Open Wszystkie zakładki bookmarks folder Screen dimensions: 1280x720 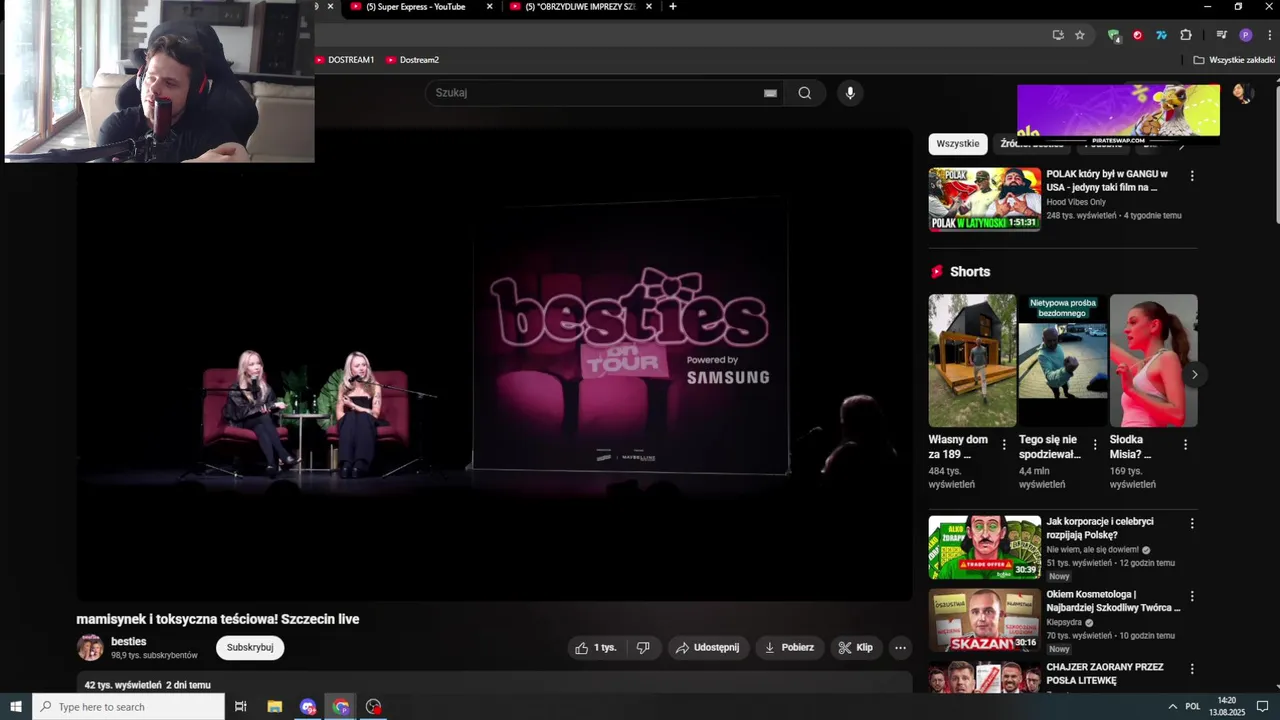(1234, 60)
